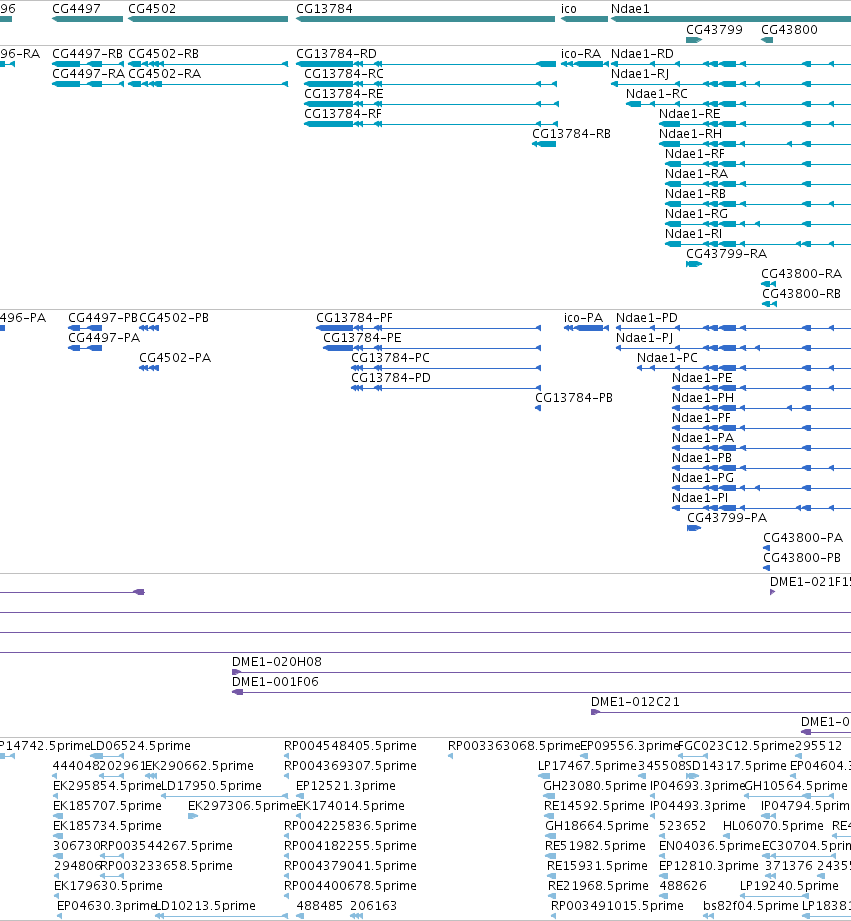
Task: Click the DME1-021F15 clone marker
Action: tap(772, 591)
